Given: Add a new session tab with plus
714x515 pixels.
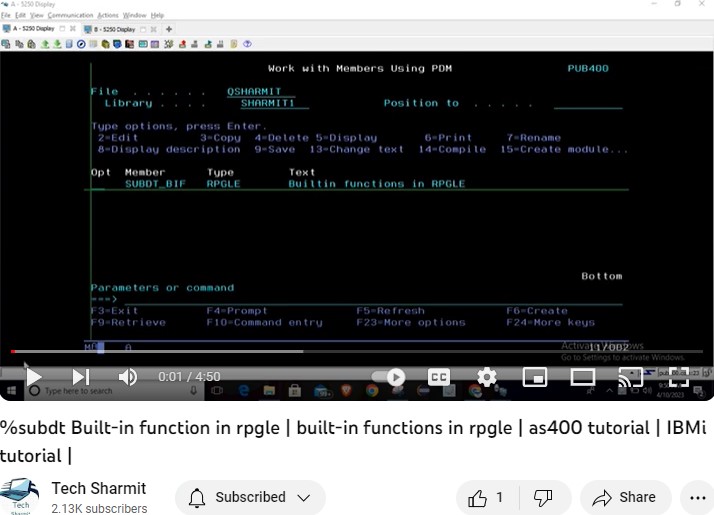Looking at the screenshot, I should (169, 29).
